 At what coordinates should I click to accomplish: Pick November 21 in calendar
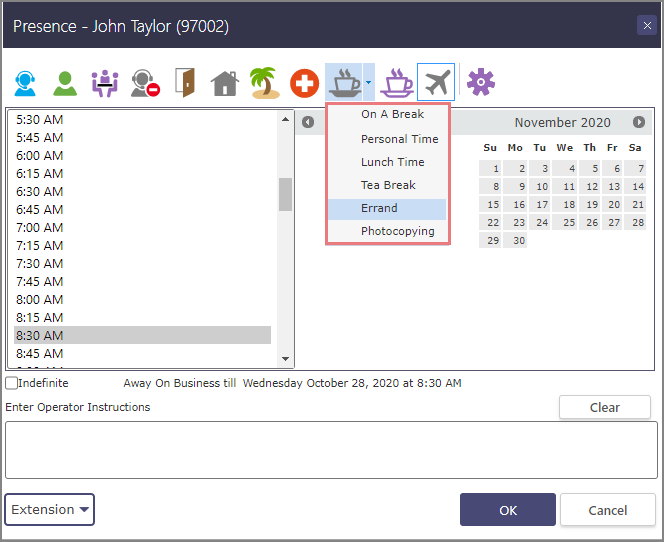tap(635, 205)
